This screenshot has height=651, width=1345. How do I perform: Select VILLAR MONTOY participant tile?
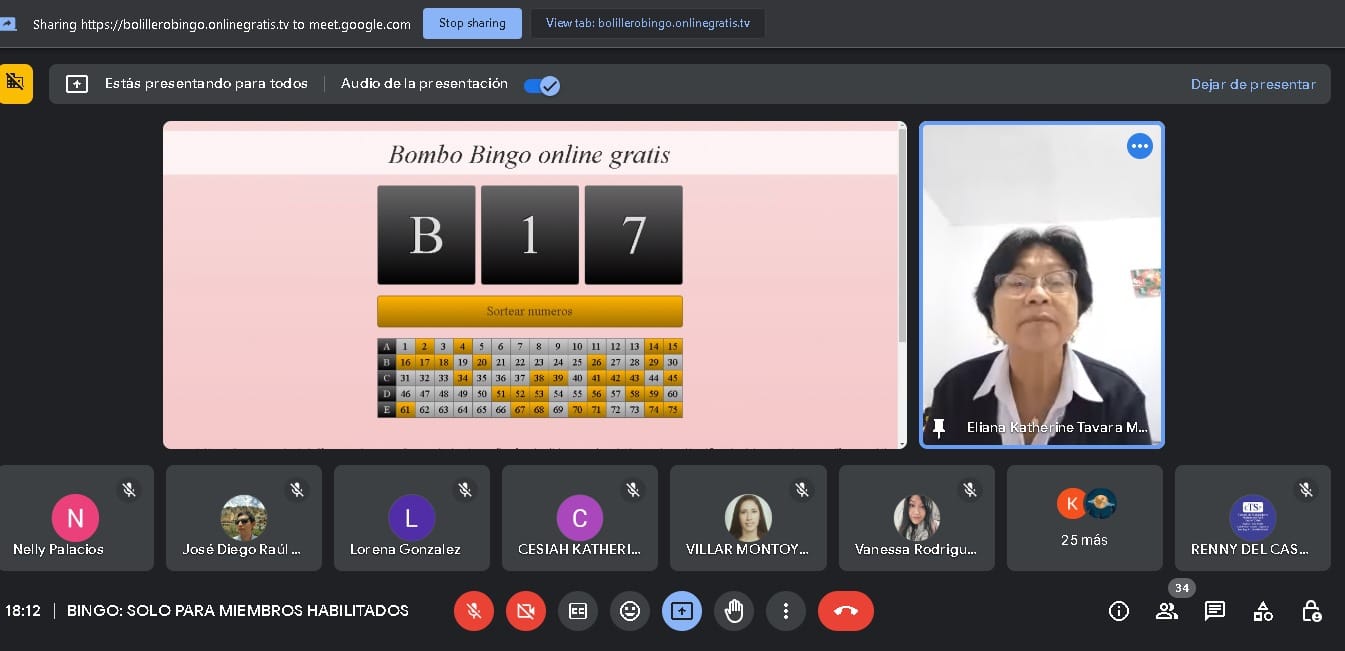pyautogui.click(x=748, y=518)
